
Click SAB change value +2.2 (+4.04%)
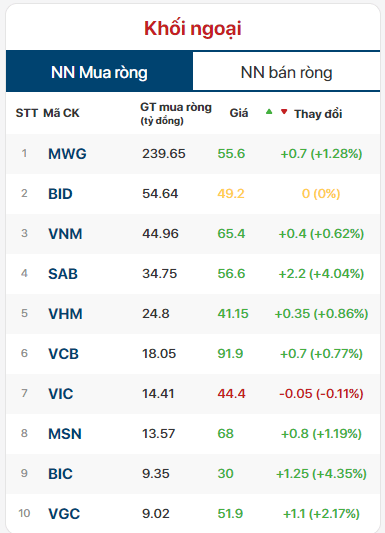point(321,274)
